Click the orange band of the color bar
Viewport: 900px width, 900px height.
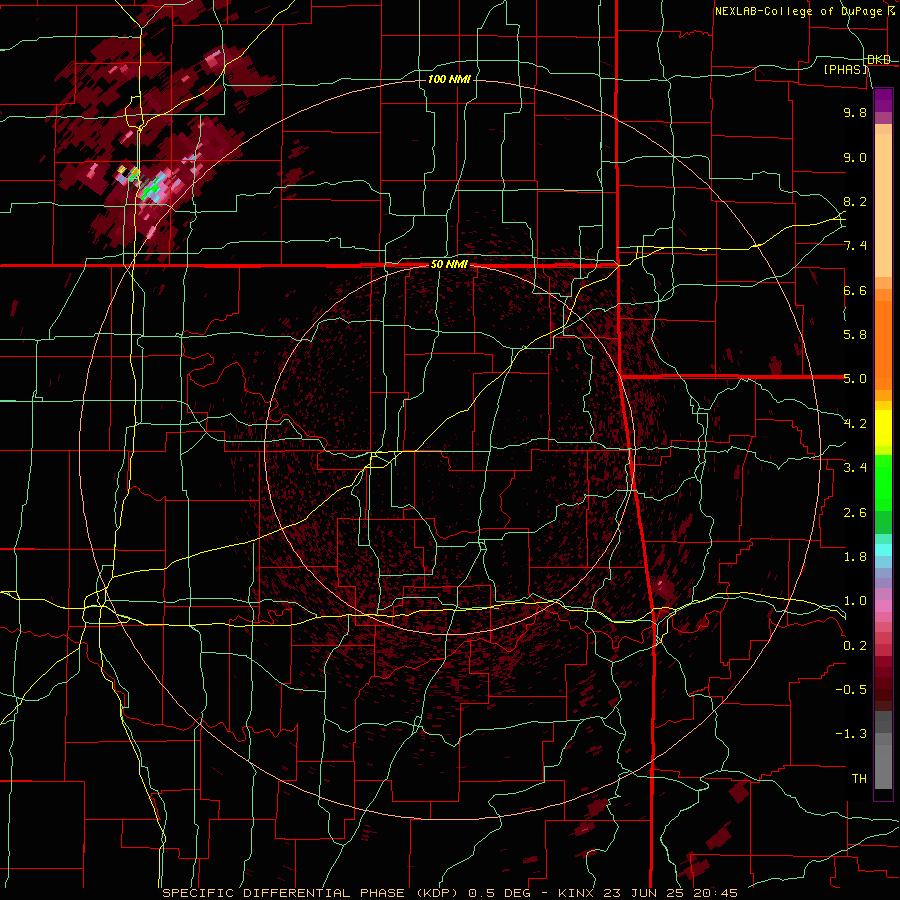[883, 344]
